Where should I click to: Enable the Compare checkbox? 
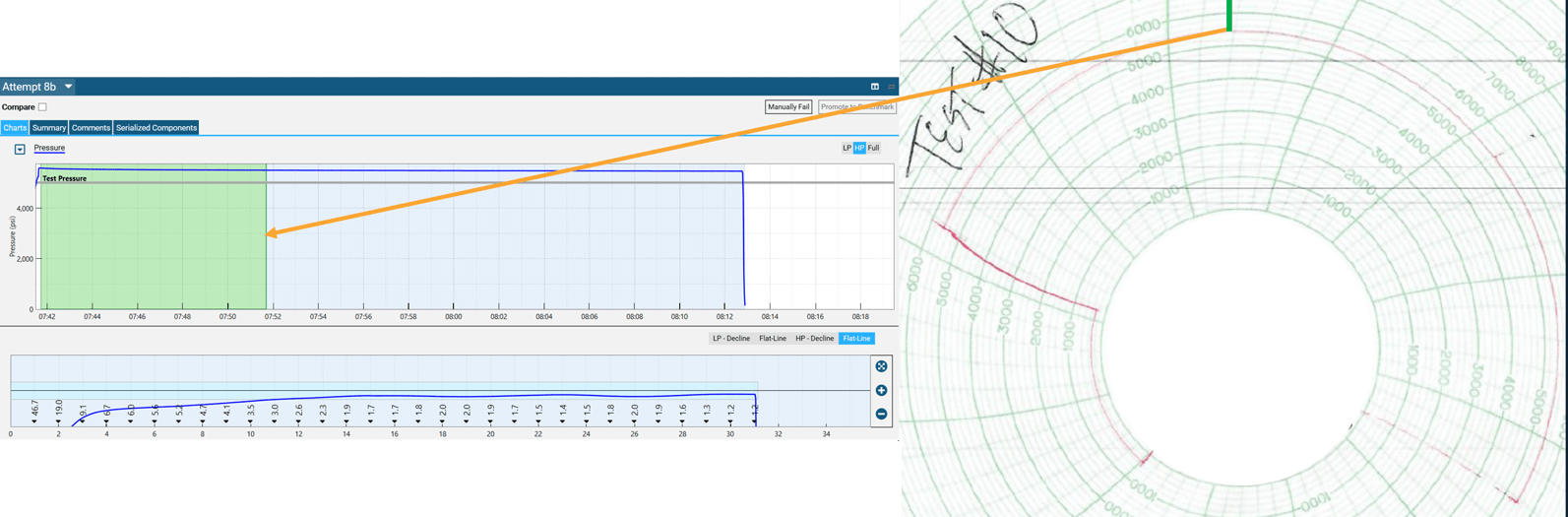[x=42, y=106]
